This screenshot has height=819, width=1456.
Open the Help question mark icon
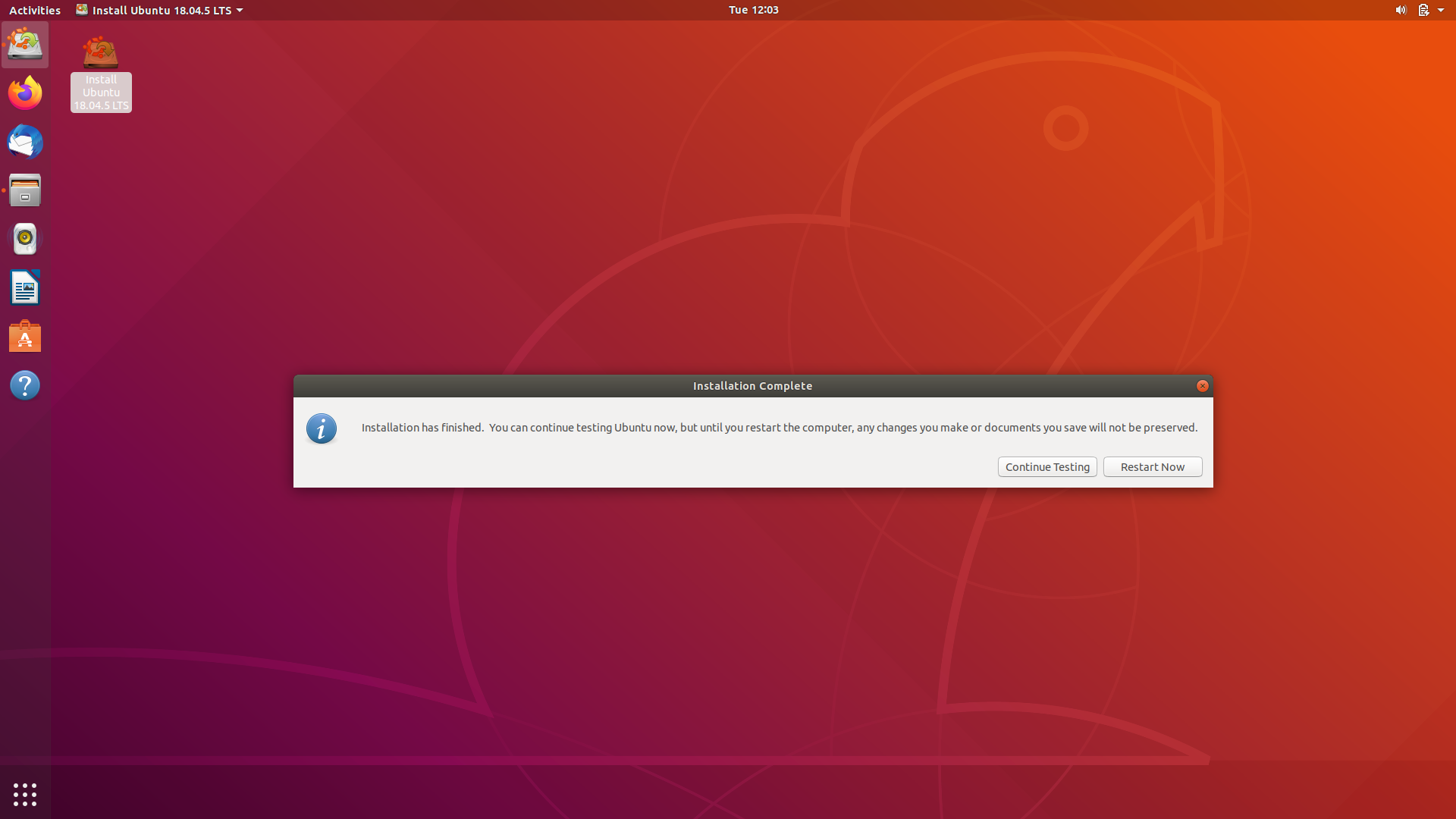tap(25, 385)
